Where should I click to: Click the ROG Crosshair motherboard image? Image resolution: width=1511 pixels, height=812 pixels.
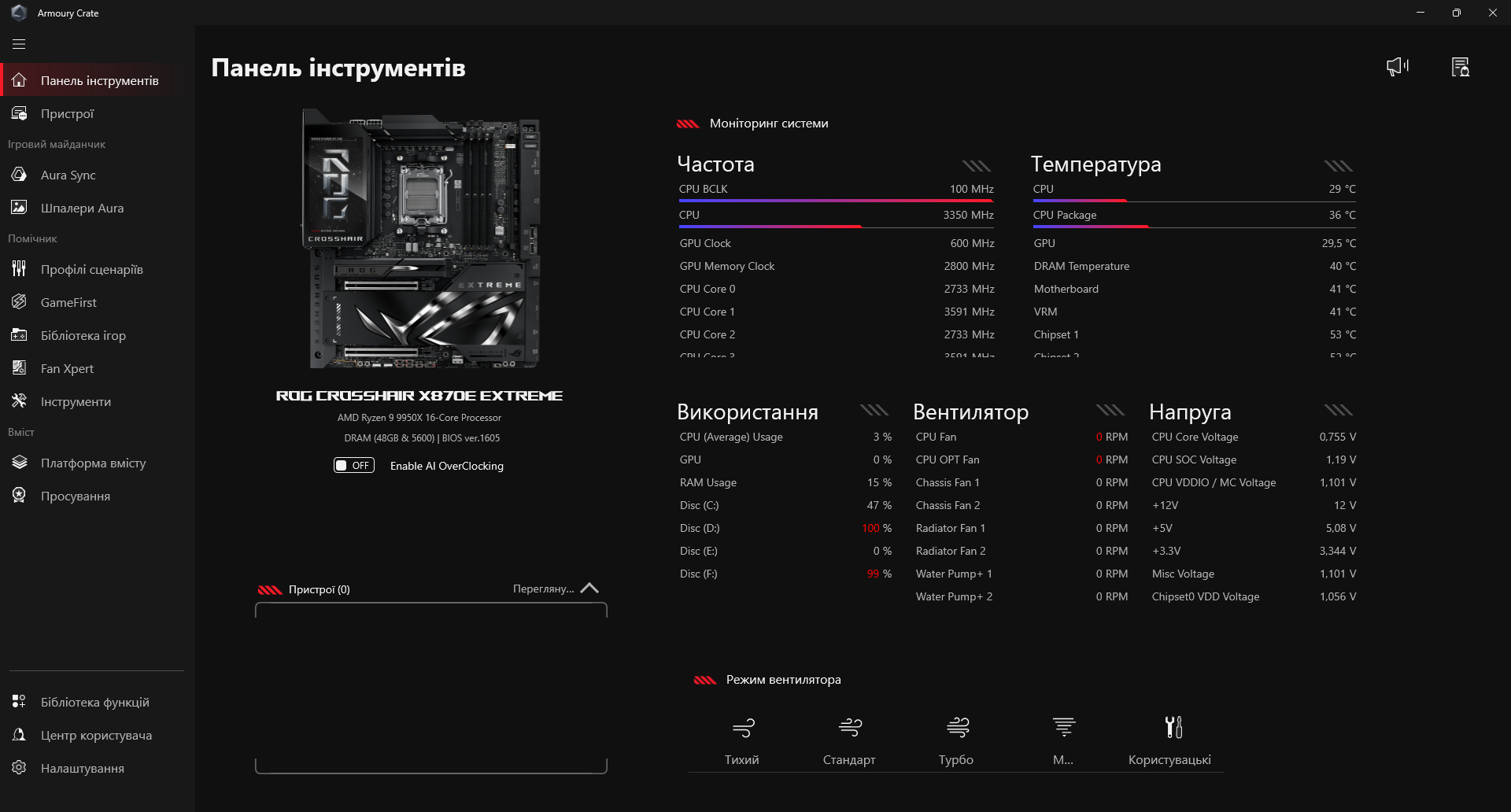[x=422, y=238]
